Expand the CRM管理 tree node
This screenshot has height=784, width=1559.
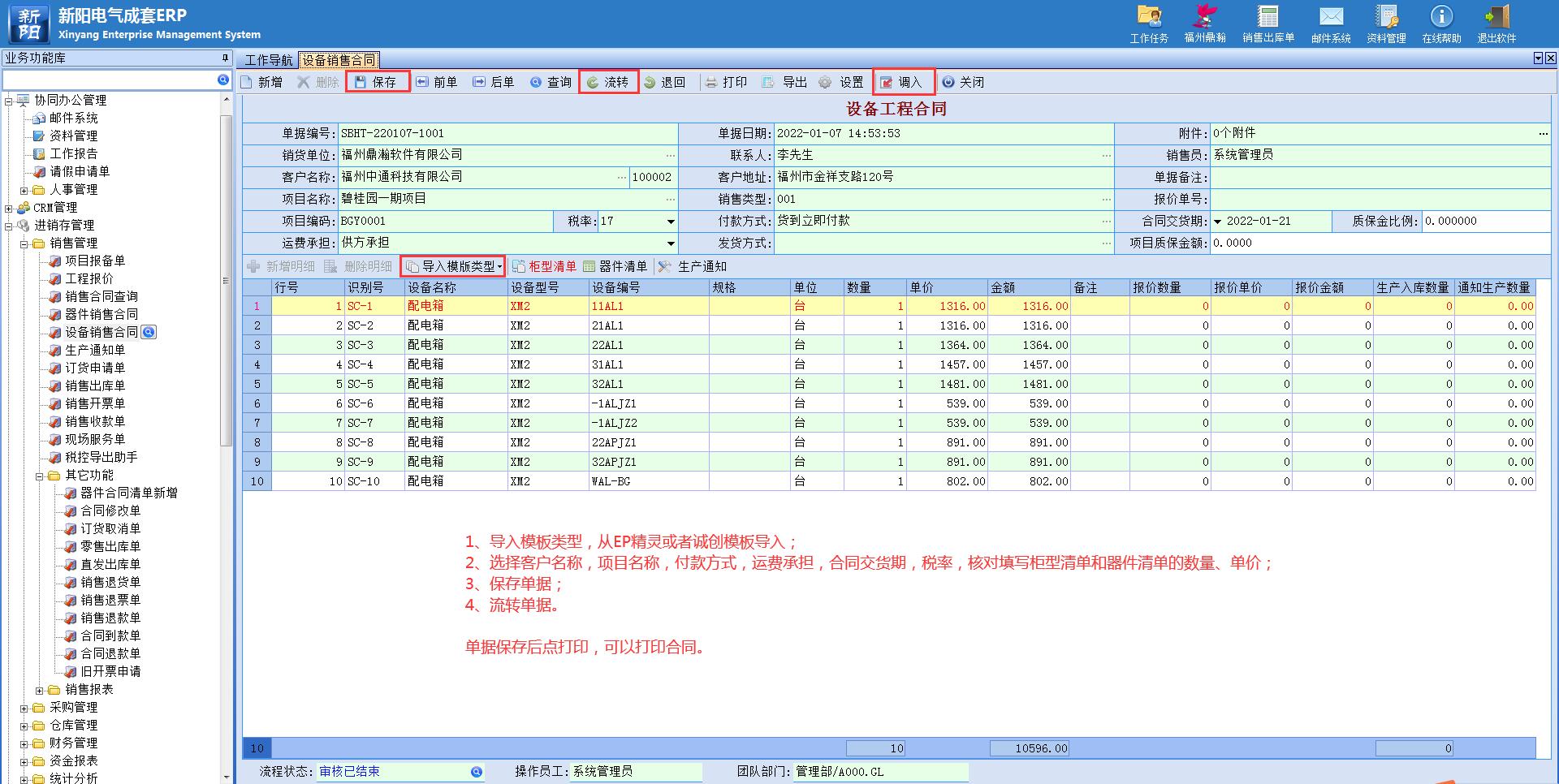(9, 208)
